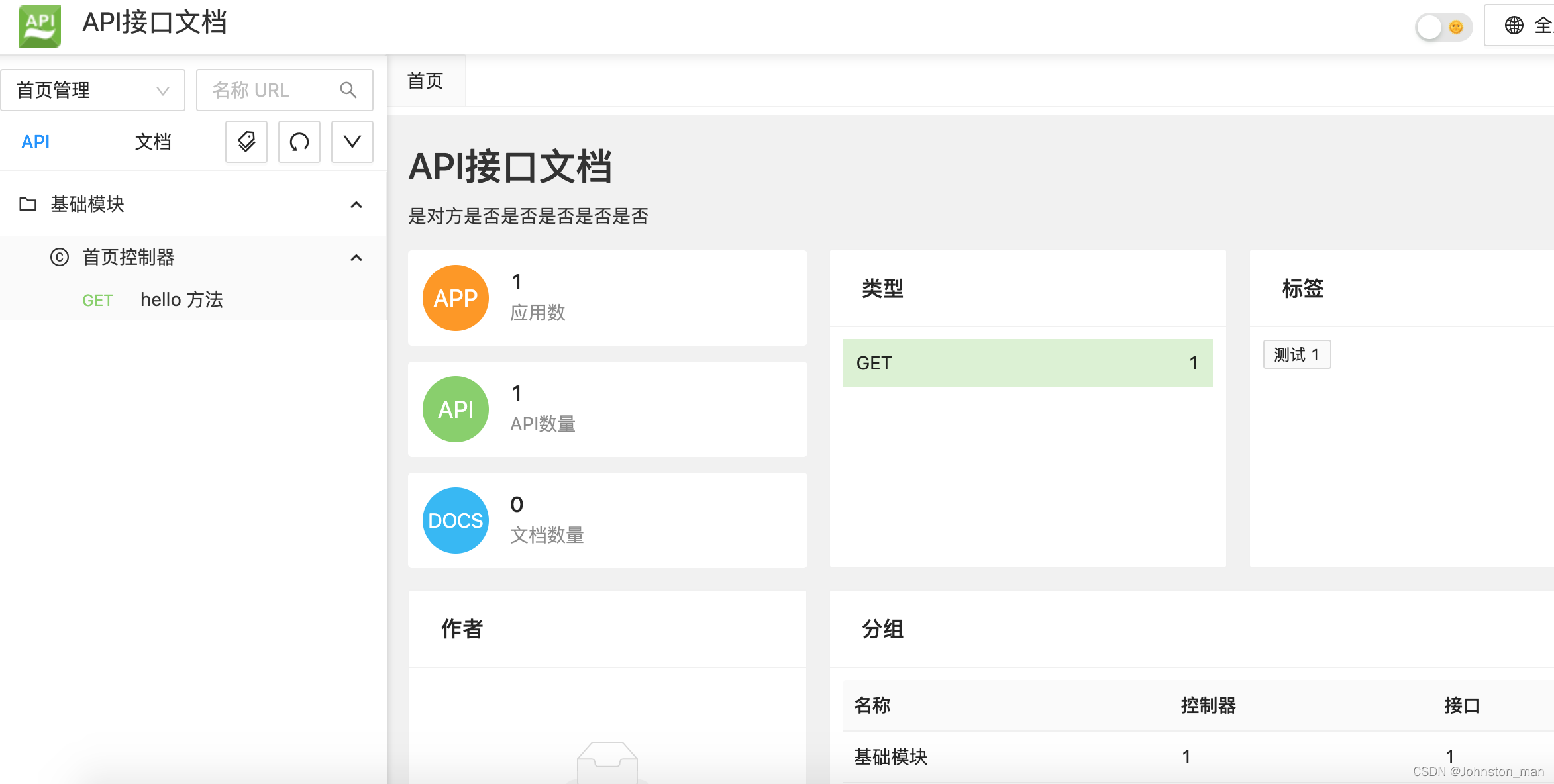Click the globe language icon

click(1514, 26)
